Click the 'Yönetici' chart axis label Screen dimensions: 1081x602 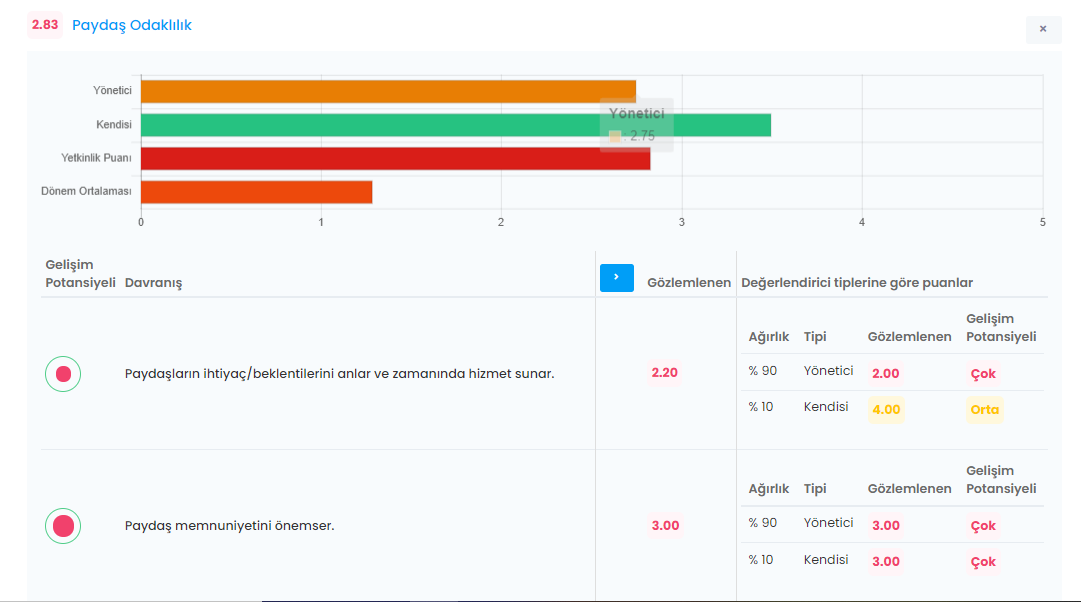coord(112,90)
